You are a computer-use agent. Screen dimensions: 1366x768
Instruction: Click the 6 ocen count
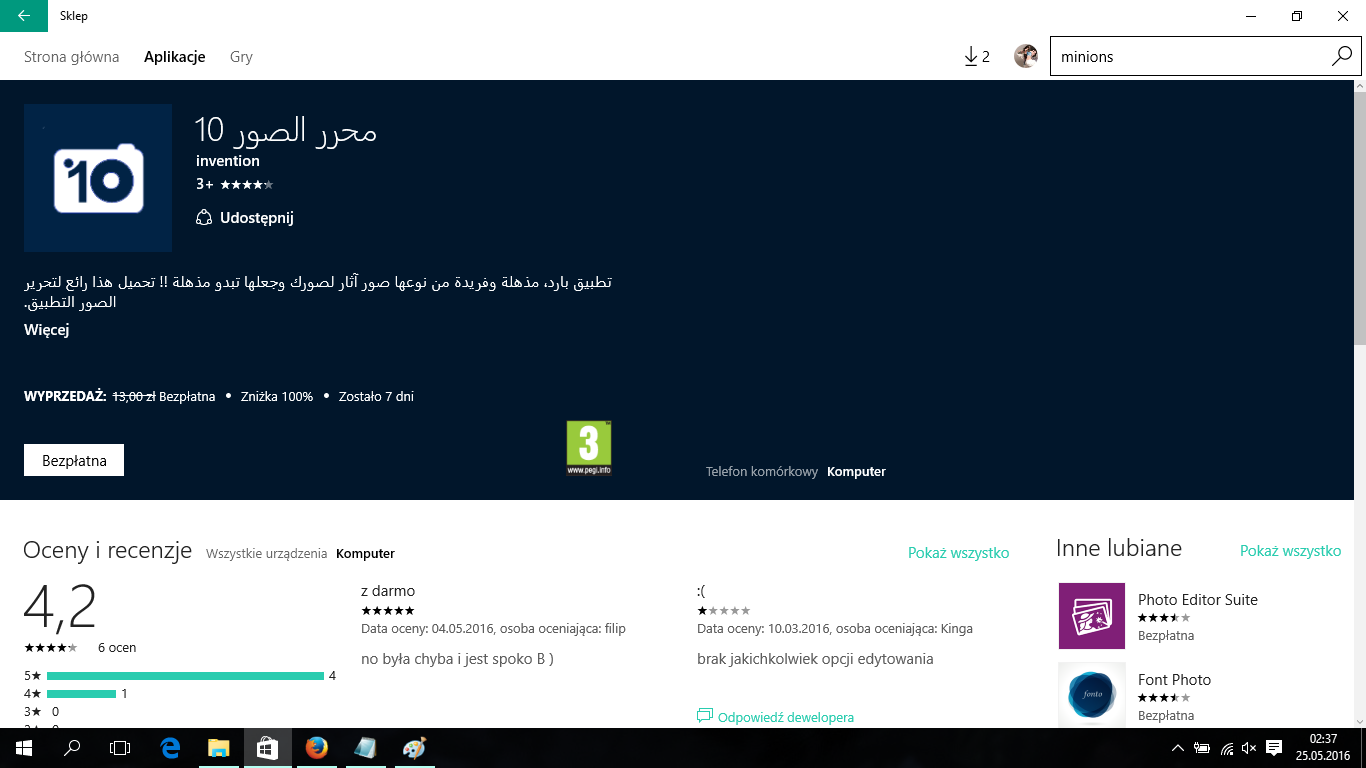pyautogui.click(x=117, y=648)
